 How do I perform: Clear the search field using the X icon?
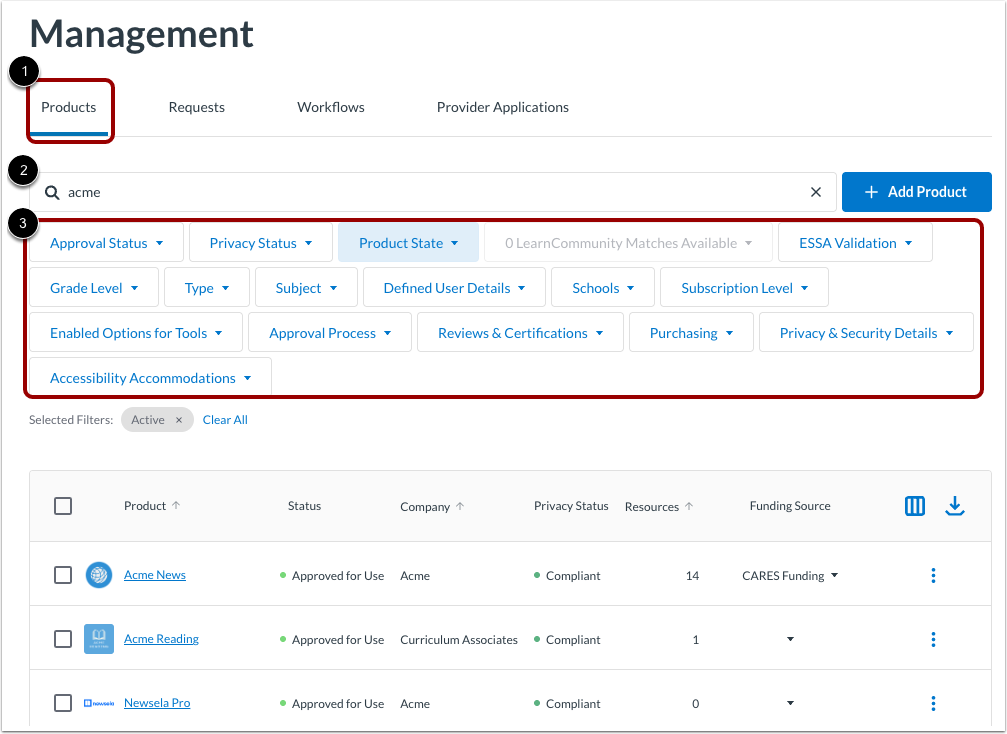[815, 192]
